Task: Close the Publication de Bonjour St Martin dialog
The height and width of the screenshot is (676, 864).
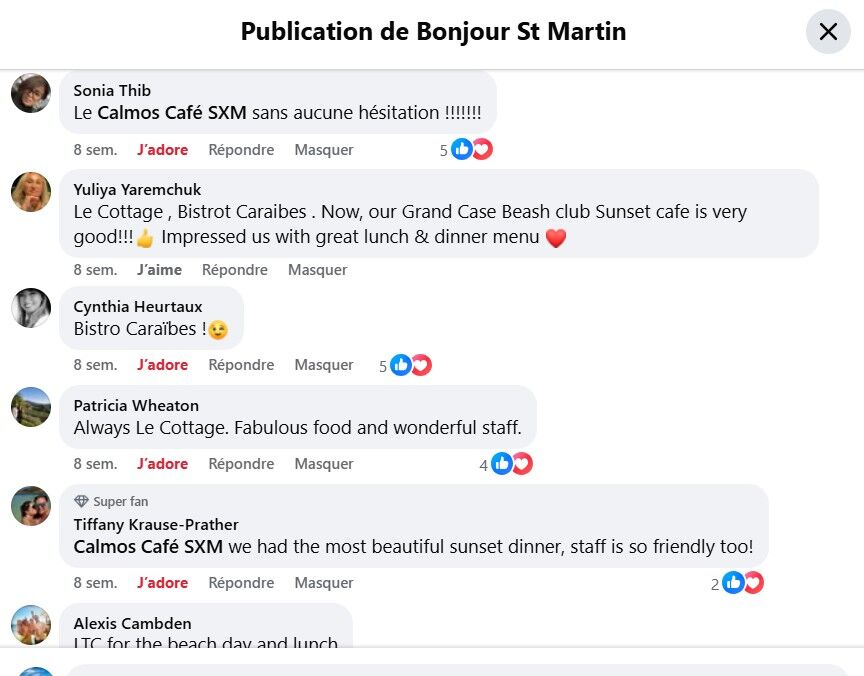Action: pyautogui.click(x=828, y=32)
